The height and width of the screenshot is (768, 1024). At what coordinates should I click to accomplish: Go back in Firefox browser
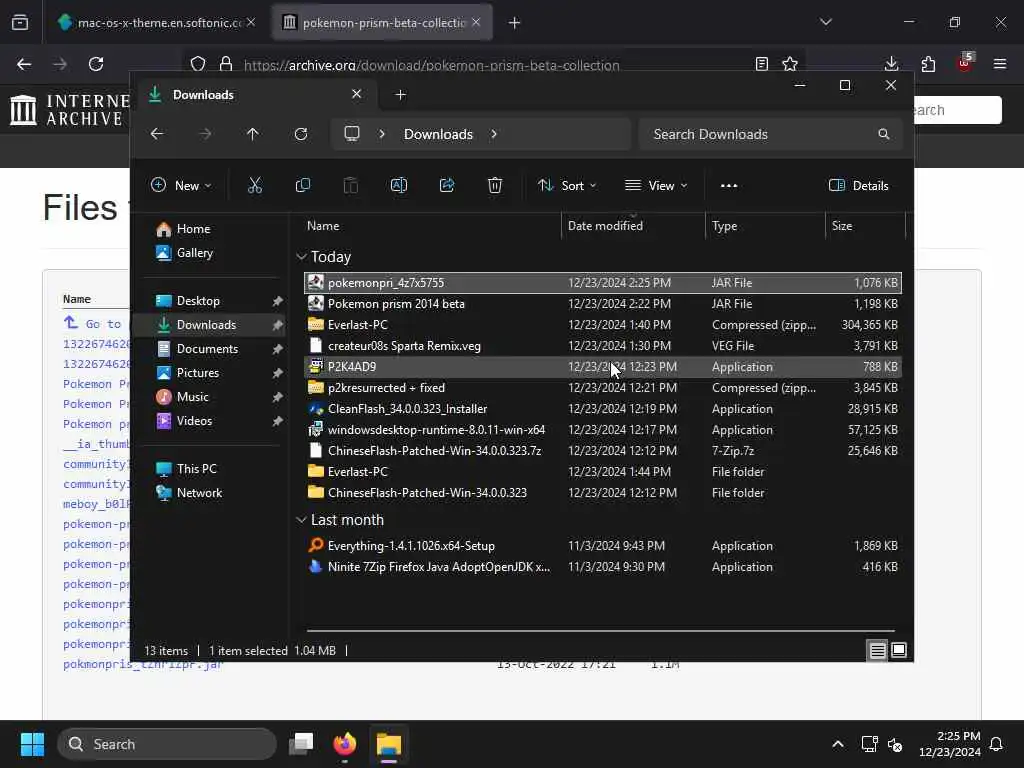click(x=24, y=64)
